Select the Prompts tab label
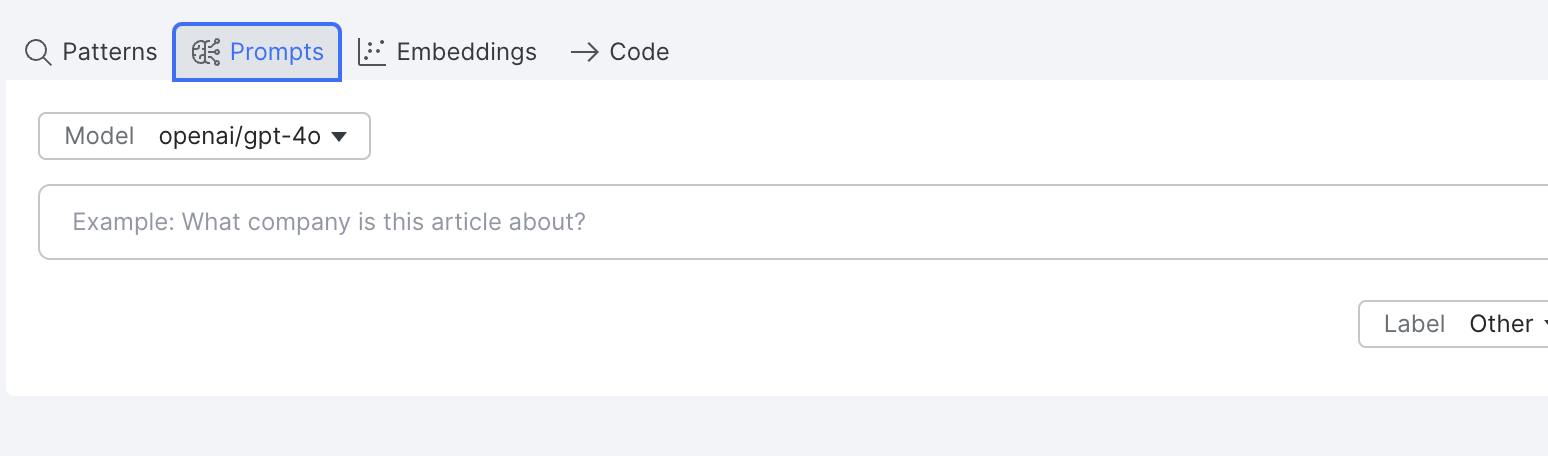Image resolution: width=1548 pixels, height=456 pixels. tap(277, 52)
